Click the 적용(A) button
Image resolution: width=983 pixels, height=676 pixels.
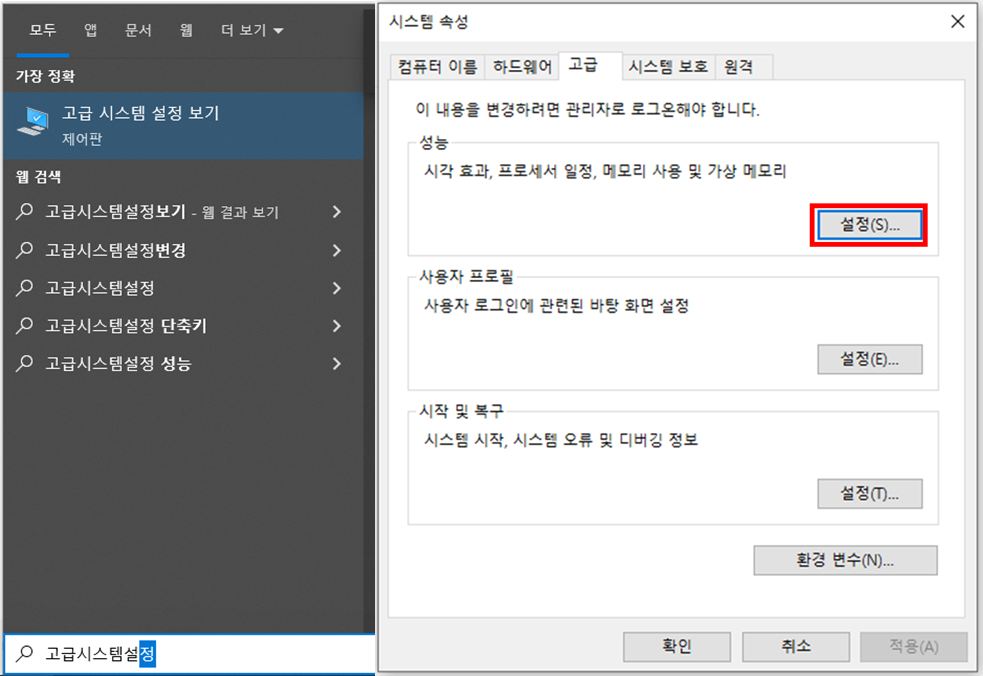pyautogui.click(x=913, y=647)
